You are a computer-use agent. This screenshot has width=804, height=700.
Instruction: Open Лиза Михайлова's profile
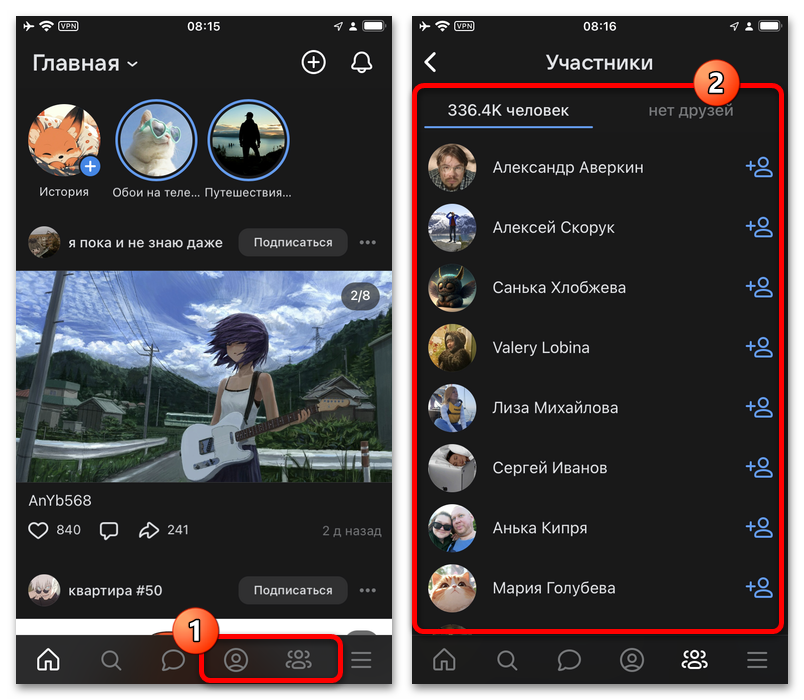pyautogui.click(x=555, y=408)
